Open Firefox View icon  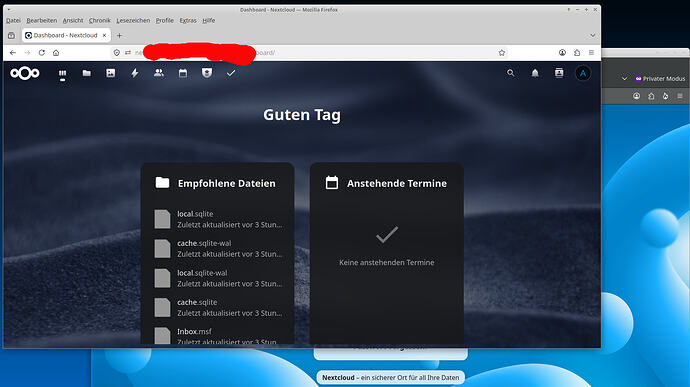click(11, 35)
